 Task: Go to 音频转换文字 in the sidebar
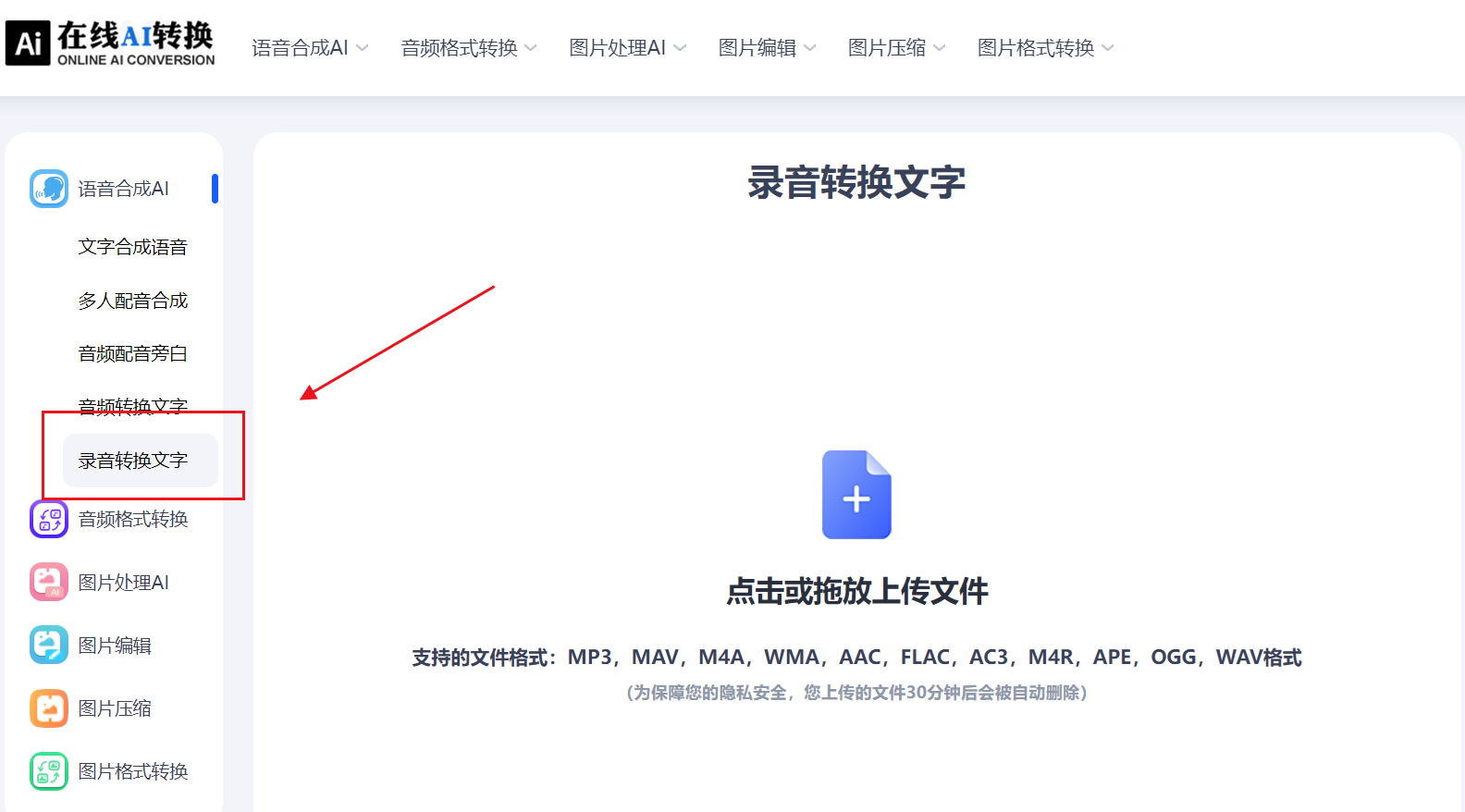(133, 405)
